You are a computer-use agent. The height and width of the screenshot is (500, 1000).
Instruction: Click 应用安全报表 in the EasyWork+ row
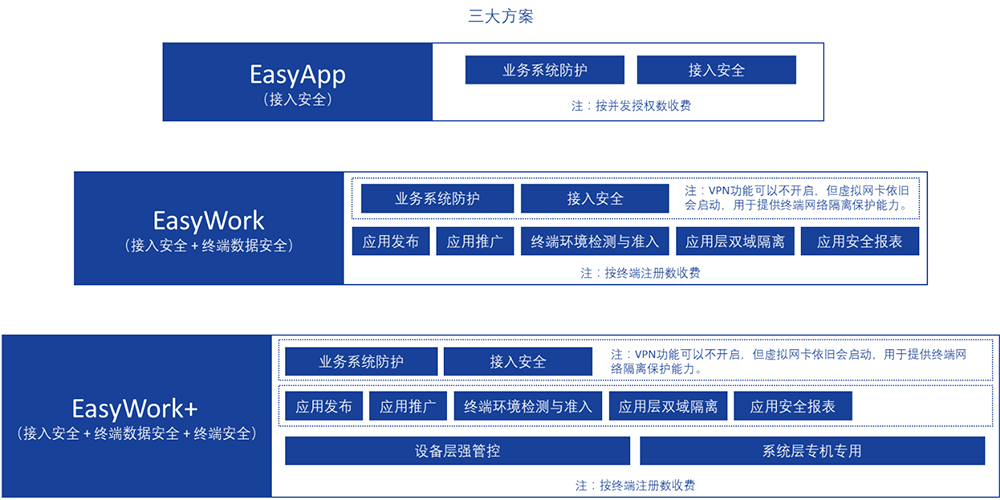click(793, 406)
